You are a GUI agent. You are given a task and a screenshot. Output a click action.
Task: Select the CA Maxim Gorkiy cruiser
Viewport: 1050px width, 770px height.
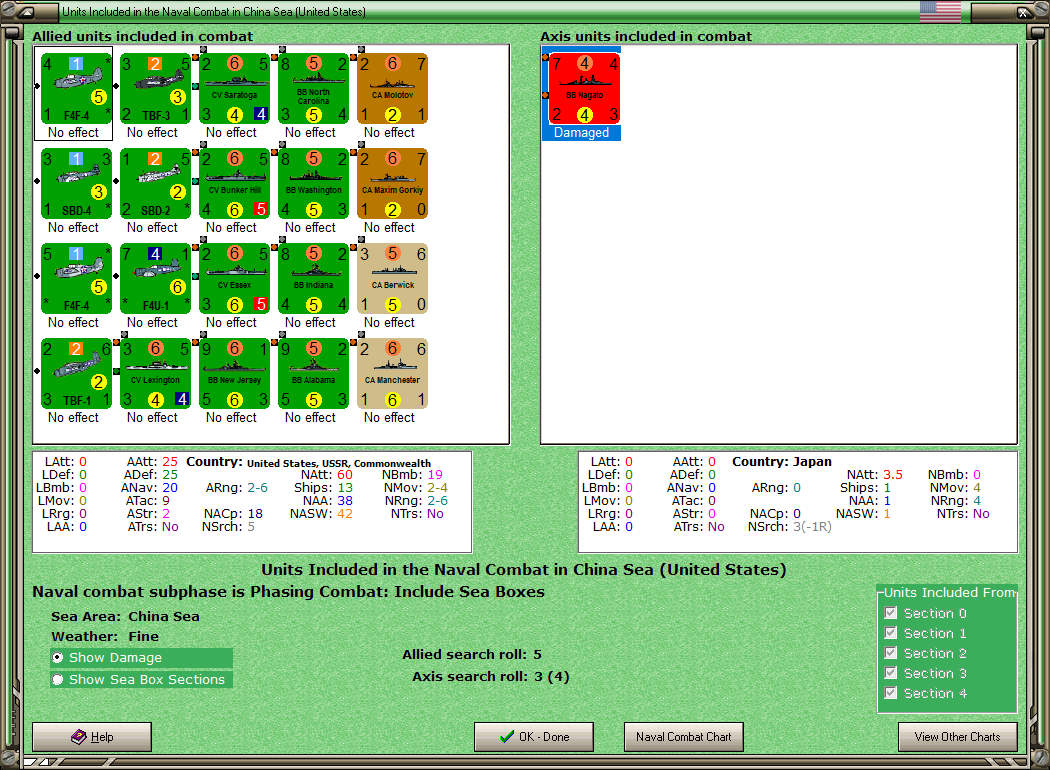pos(392,183)
